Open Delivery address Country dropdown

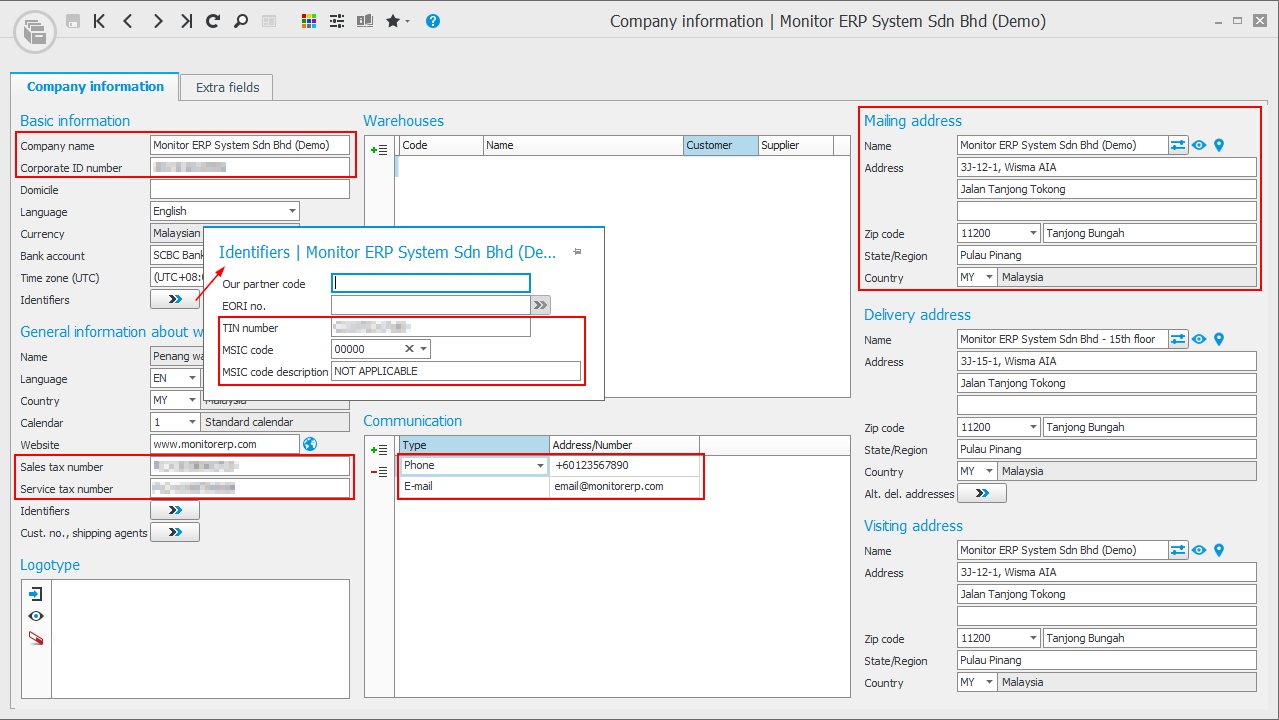click(x=990, y=471)
